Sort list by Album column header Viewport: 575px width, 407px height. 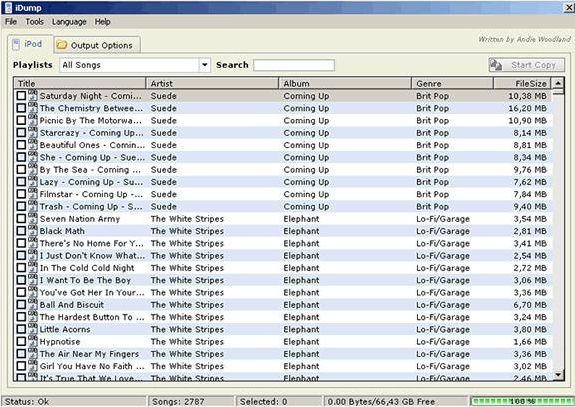tap(345, 84)
